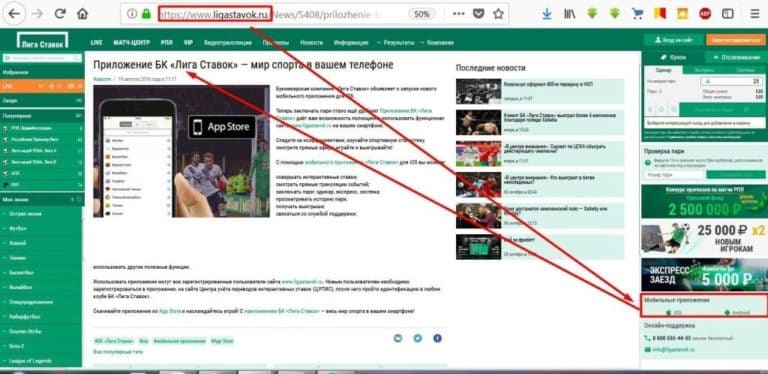The width and height of the screenshot is (768, 374).
Task: Click the bet number field under Проверка пари
Action: [x=675, y=175]
